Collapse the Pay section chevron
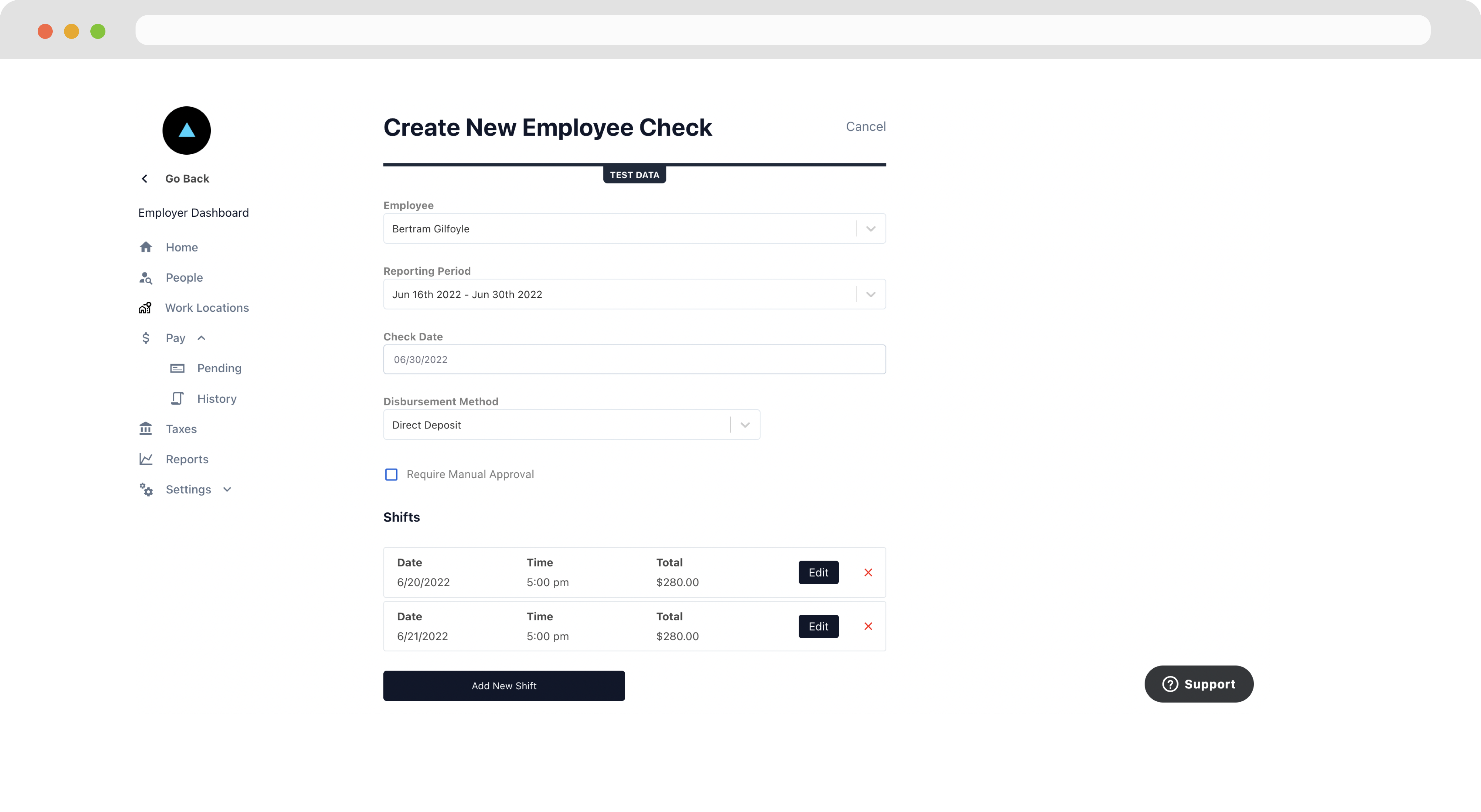The width and height of the screenshot is (1481, 812). (x=201, y=338)
